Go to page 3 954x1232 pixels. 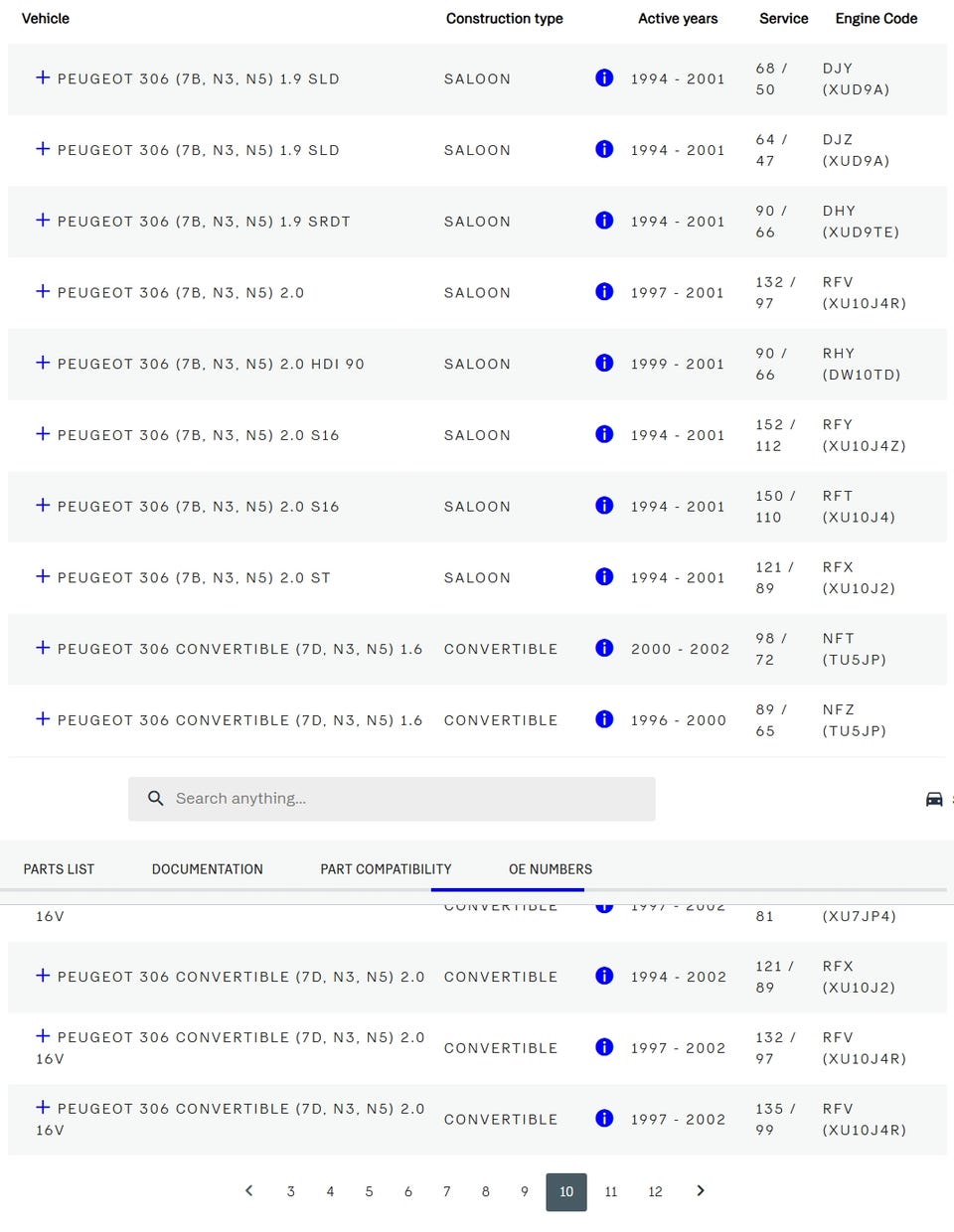pos(291,1191)
